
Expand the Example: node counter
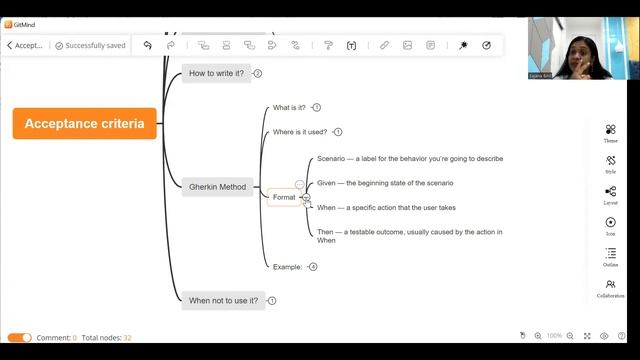pyautogui.click(x=313, y=267)
